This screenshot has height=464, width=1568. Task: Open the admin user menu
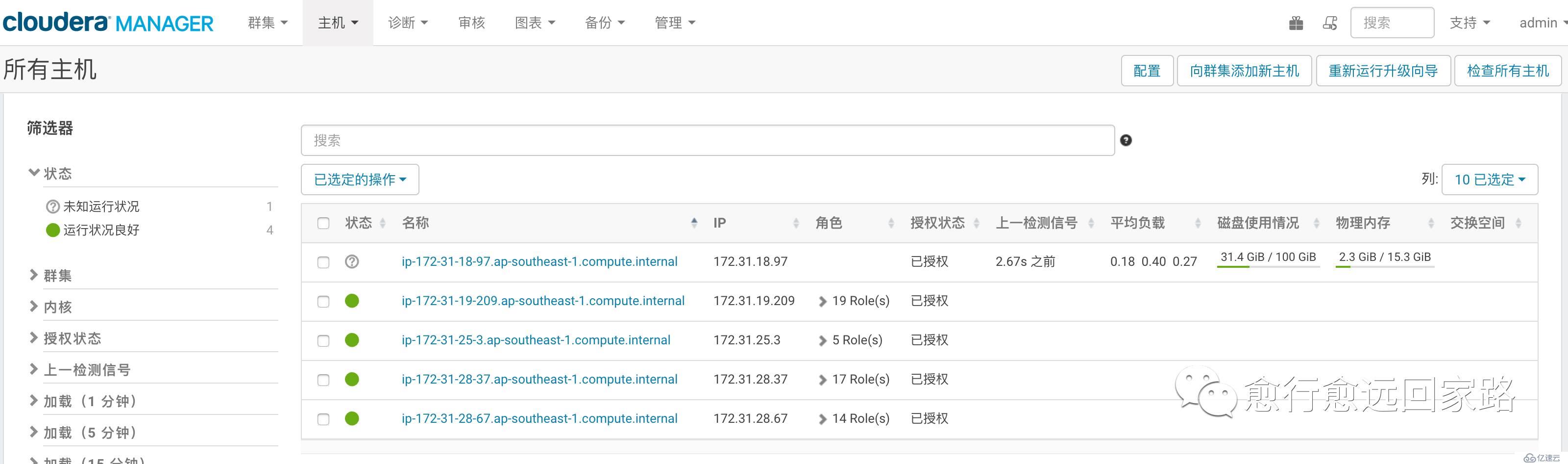(1543, 23)
